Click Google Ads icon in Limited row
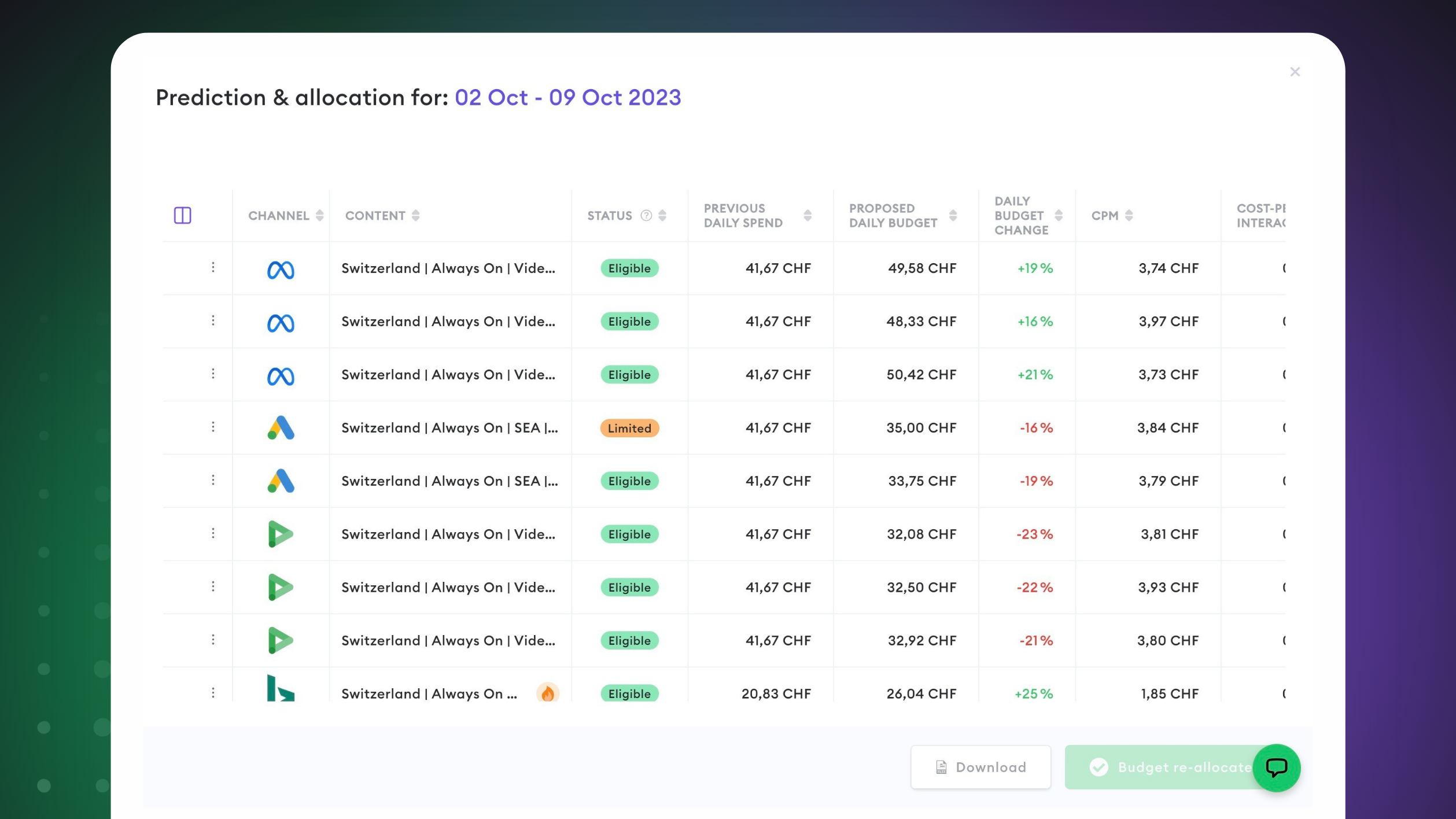Screen dimensions: 1456x819 [281, 428]
